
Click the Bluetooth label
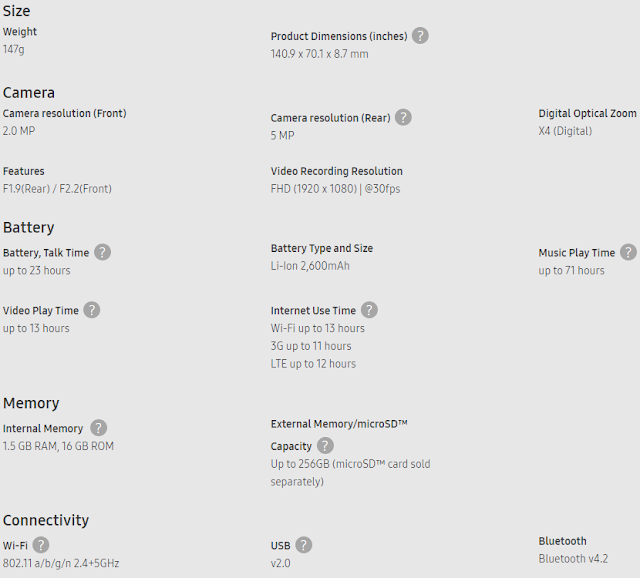[563, 541]
